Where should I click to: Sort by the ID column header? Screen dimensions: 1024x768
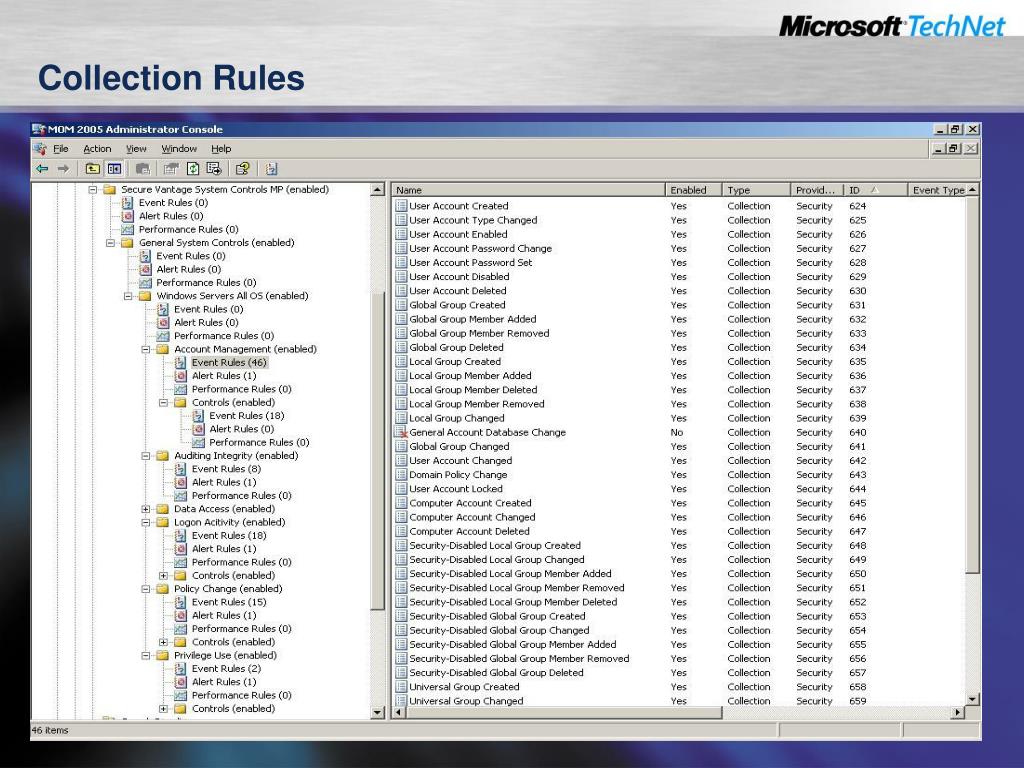pos(875,190)
